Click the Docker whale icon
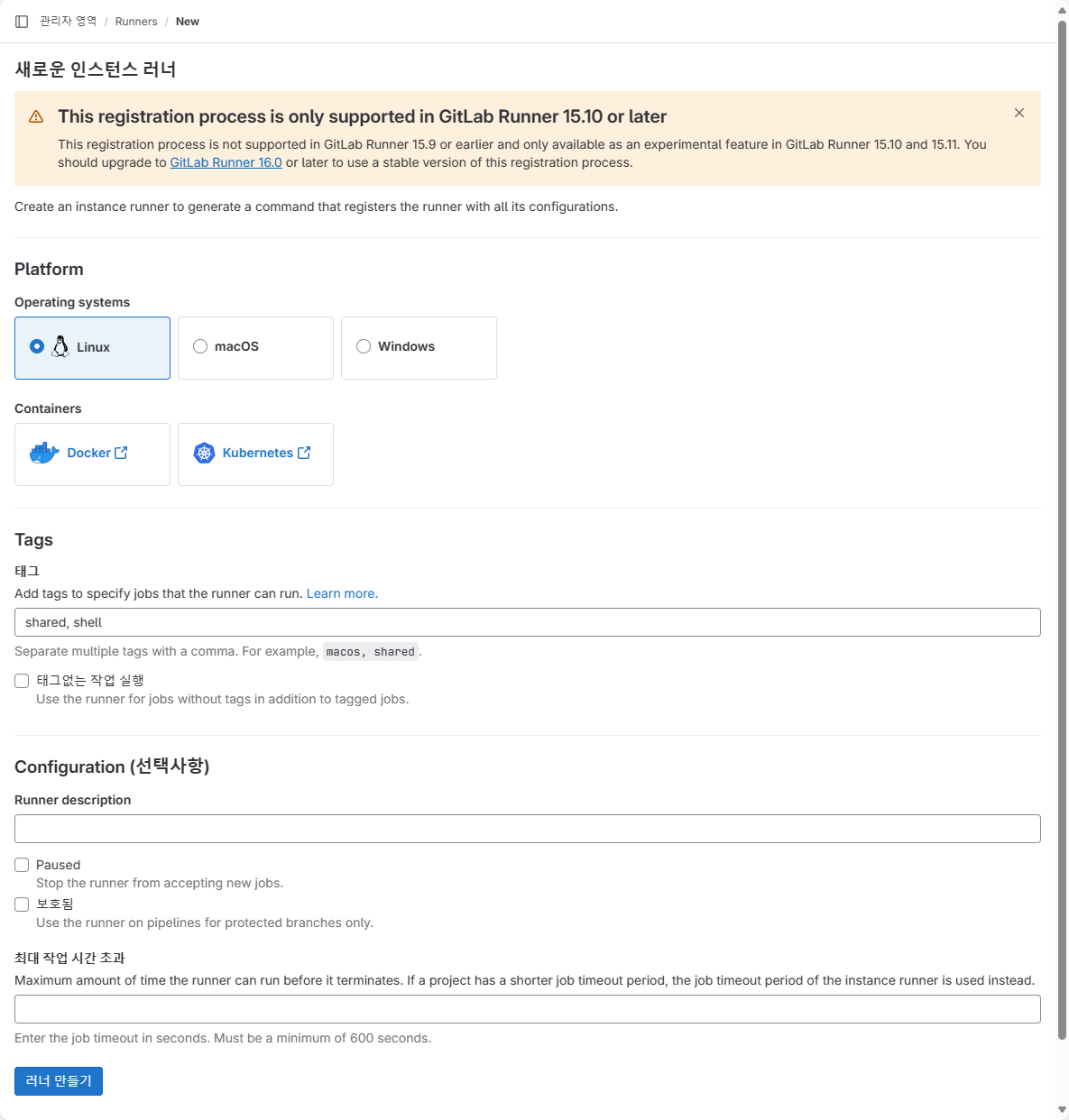1069x1120 pixels. 44,453
